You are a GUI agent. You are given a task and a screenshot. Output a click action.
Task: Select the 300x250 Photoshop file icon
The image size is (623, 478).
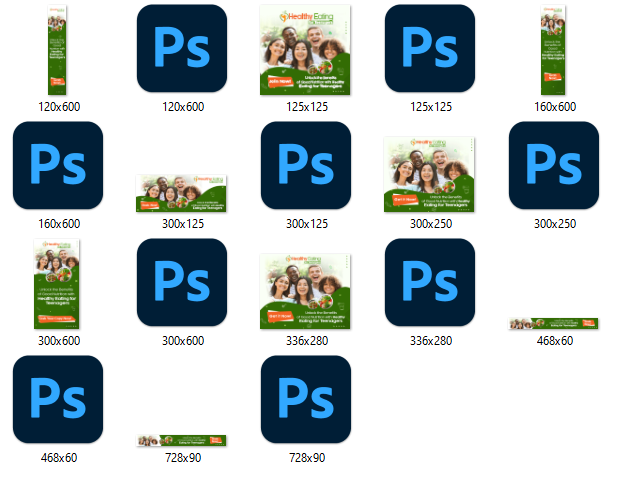(x=554, y=165)
